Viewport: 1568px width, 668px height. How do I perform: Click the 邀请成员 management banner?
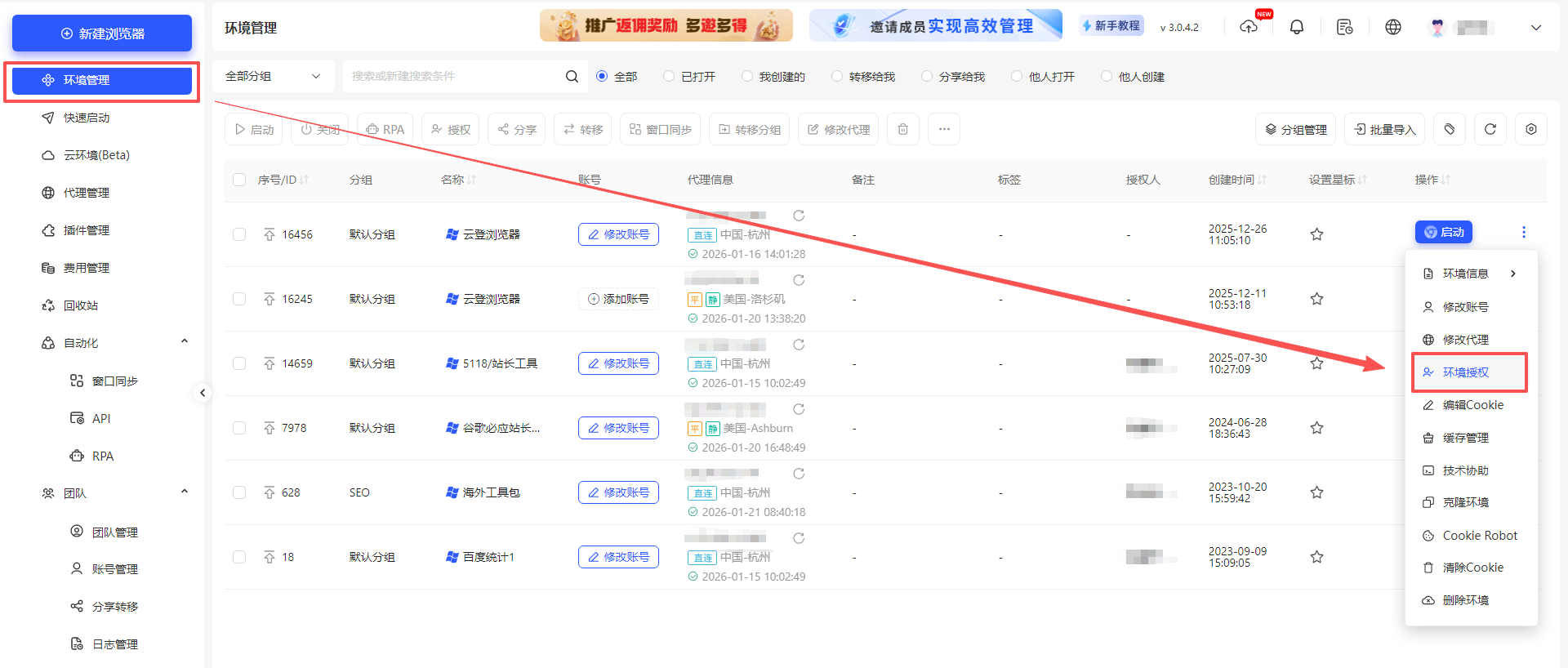(936, 25)
